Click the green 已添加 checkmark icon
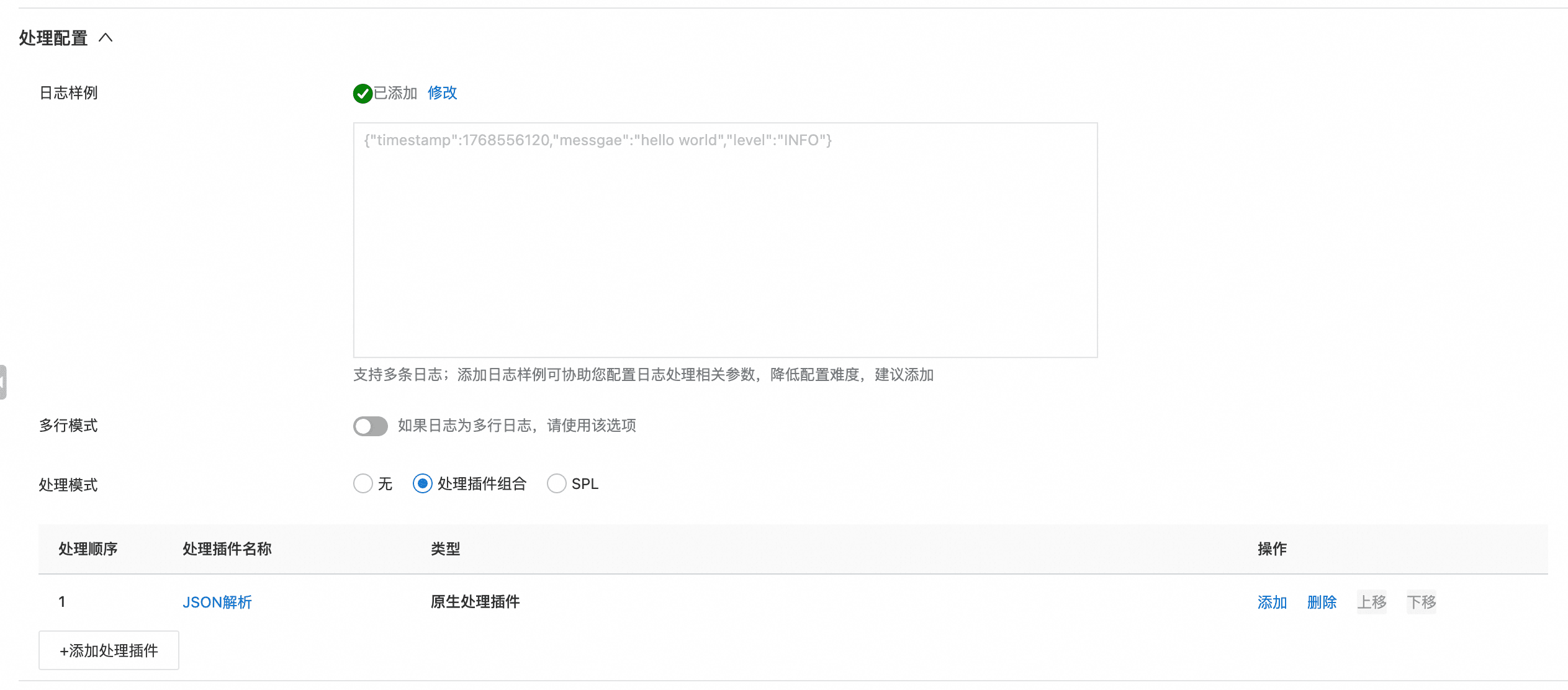Screen dimensions: 1568x690 [363, 94]
